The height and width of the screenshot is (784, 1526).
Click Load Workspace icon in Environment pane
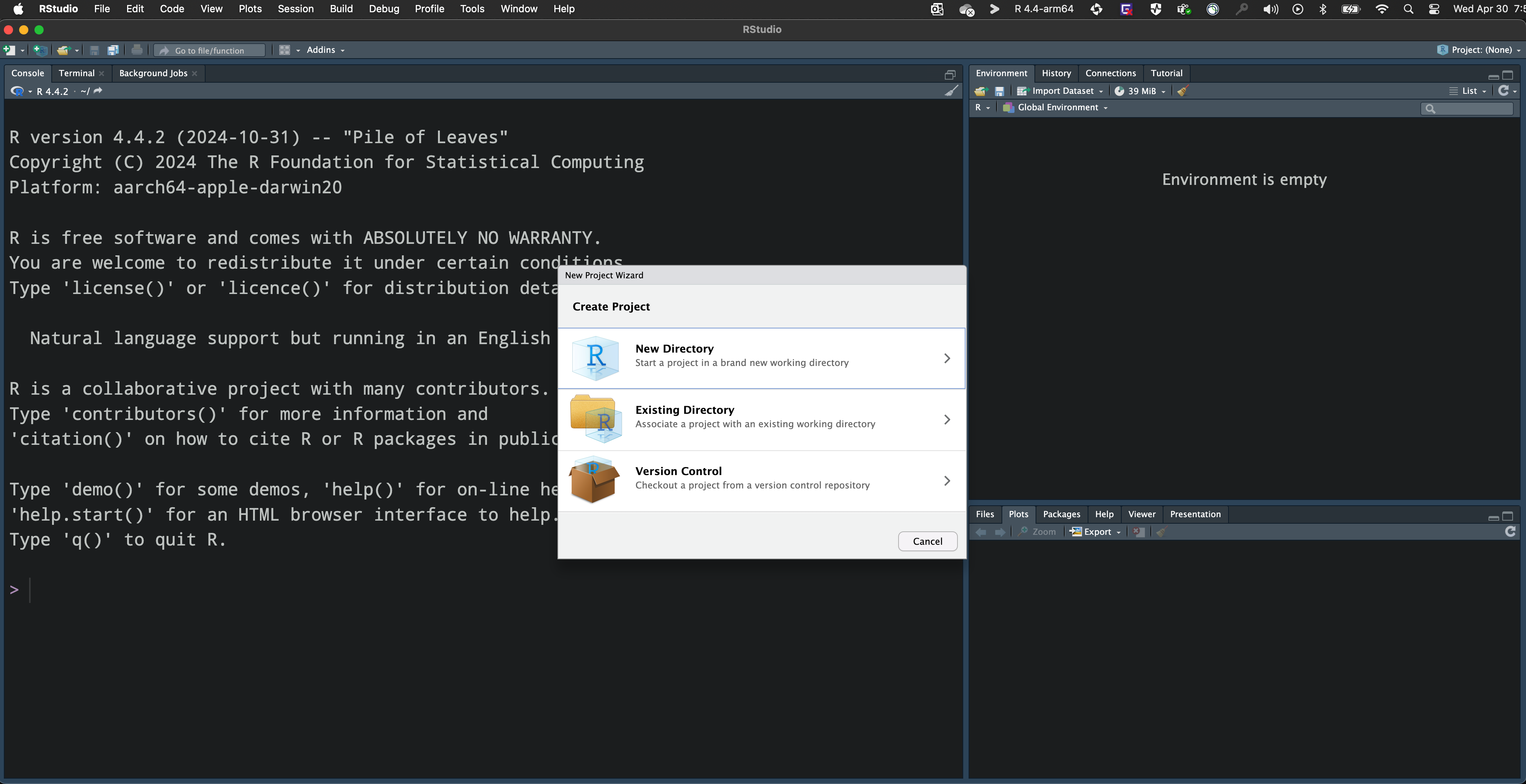(981, 91)
